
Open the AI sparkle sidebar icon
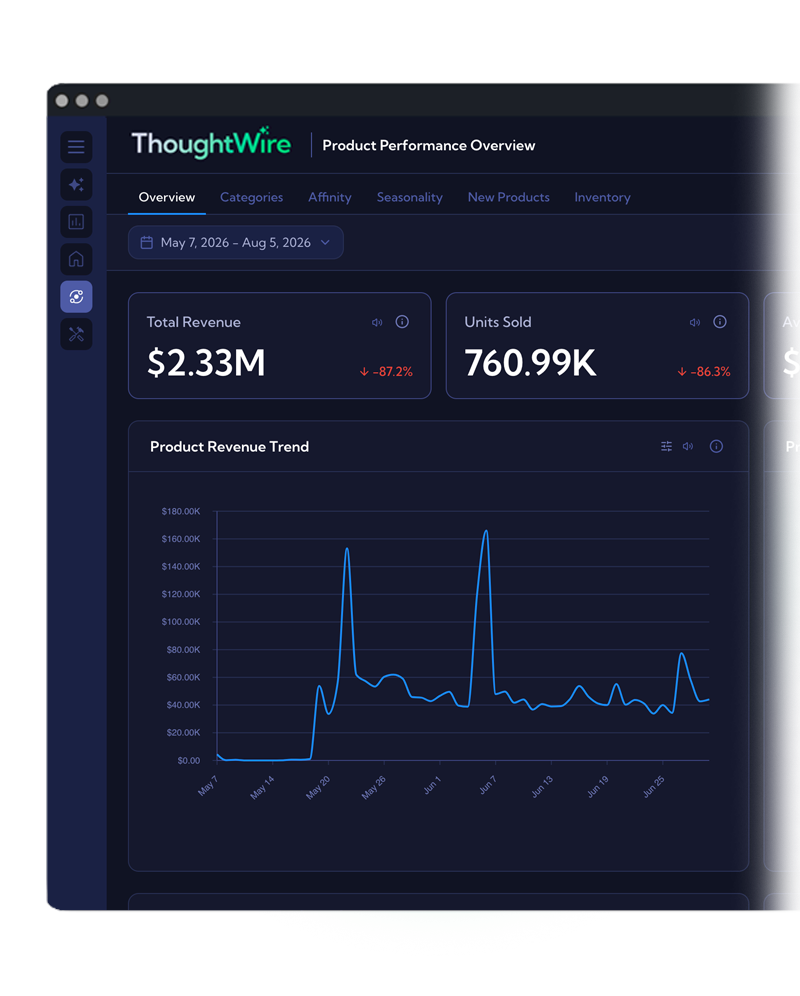[76, 185]
